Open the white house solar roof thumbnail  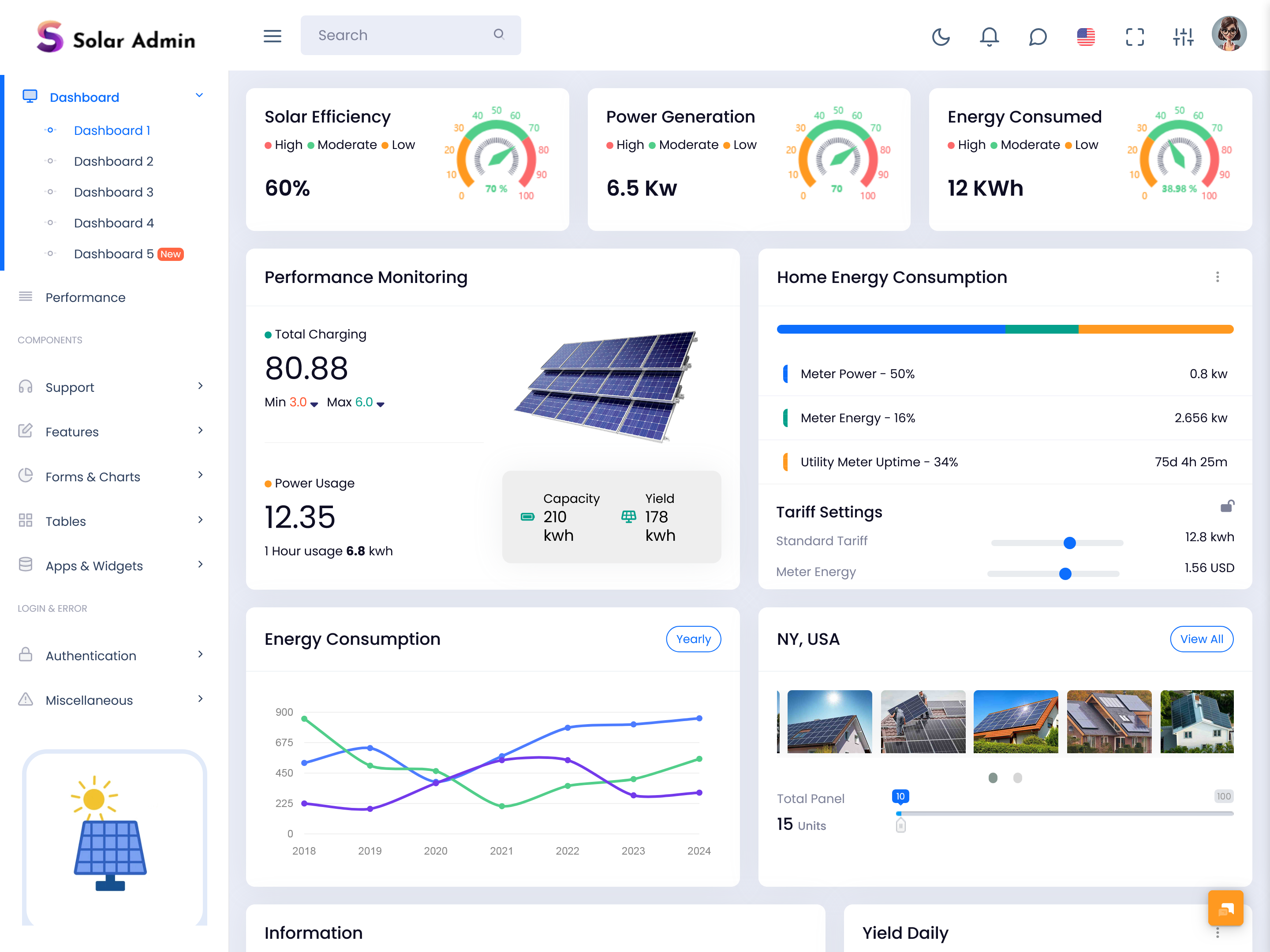(x=1196, y=721)
